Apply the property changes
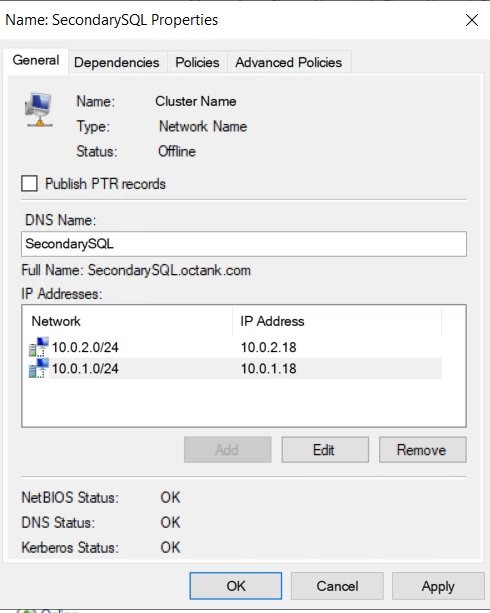Image resolution: width=490 pixels, height=613 pixels. click(438, 586)
